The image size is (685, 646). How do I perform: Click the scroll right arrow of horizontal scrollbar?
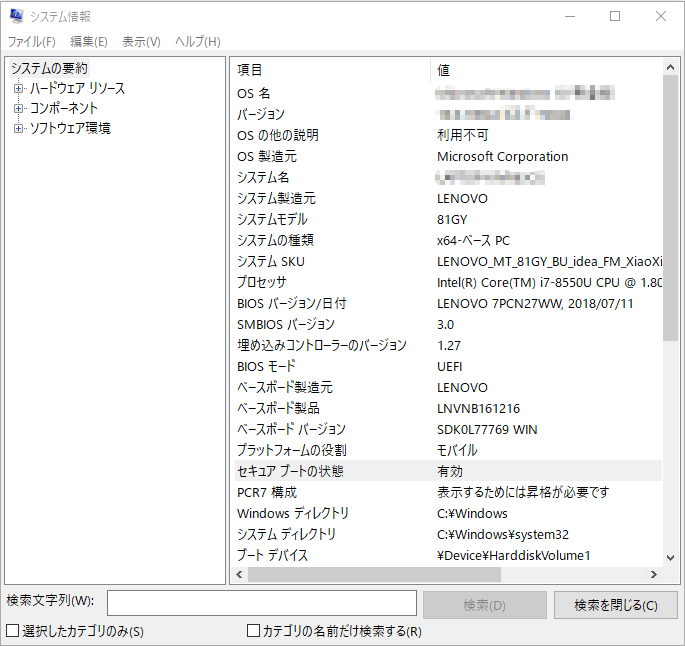click(654, 575)
